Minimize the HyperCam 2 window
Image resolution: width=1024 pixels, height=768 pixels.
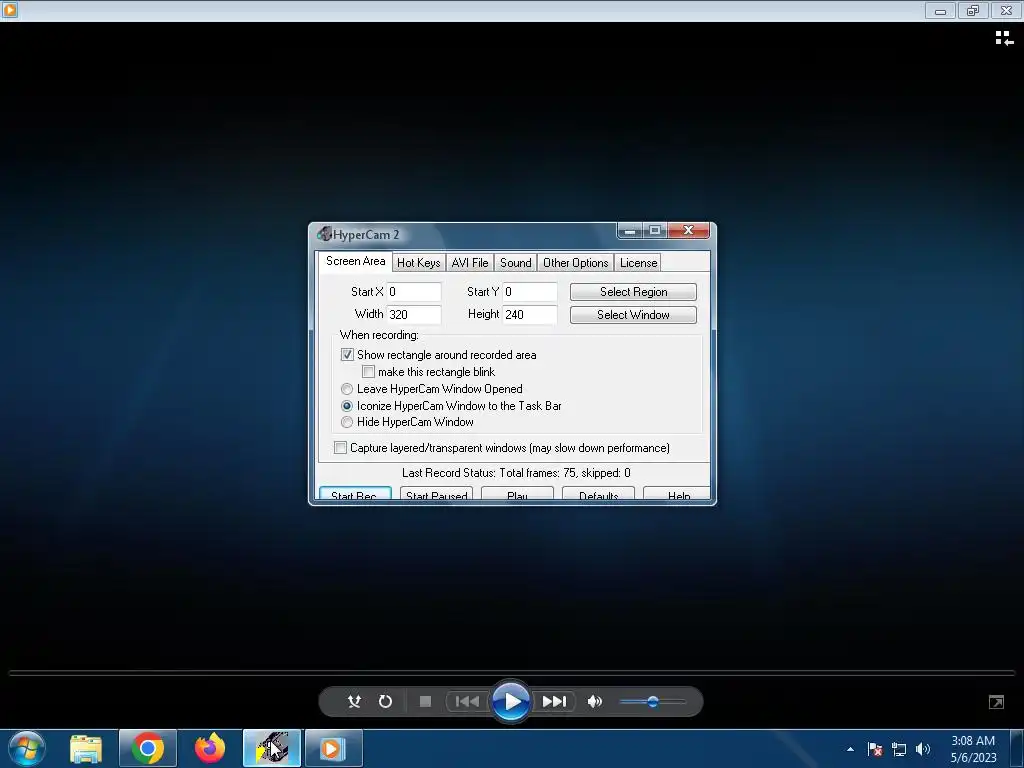630,231
